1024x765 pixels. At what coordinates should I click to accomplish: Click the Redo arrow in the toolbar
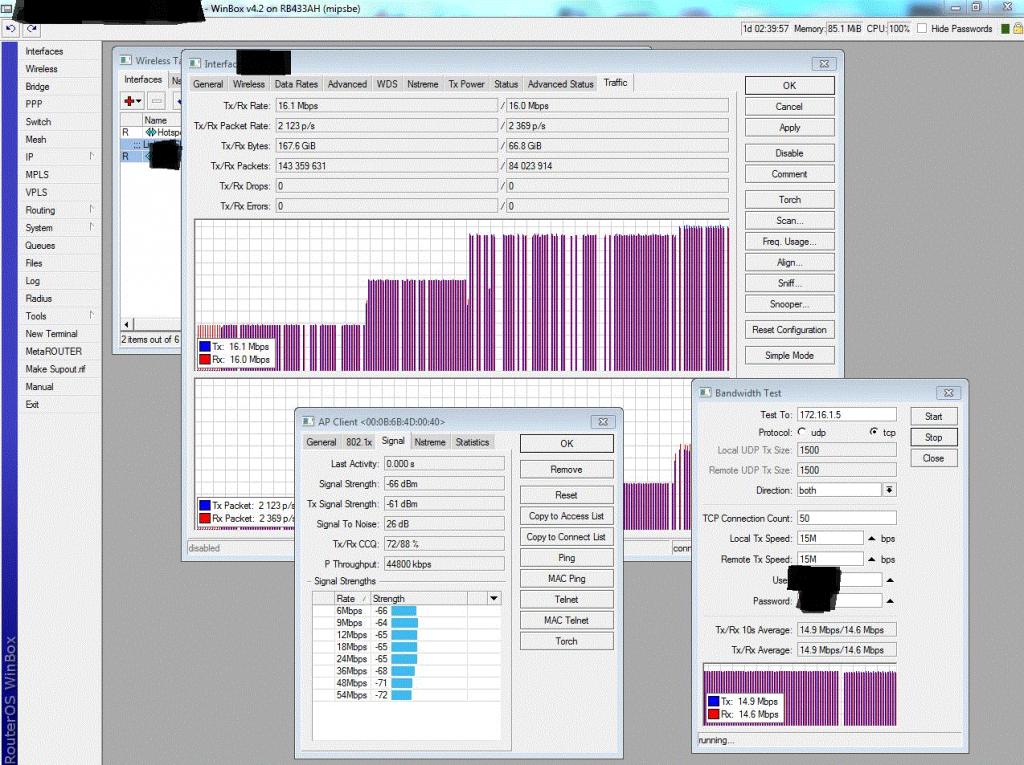pos(31,29)
